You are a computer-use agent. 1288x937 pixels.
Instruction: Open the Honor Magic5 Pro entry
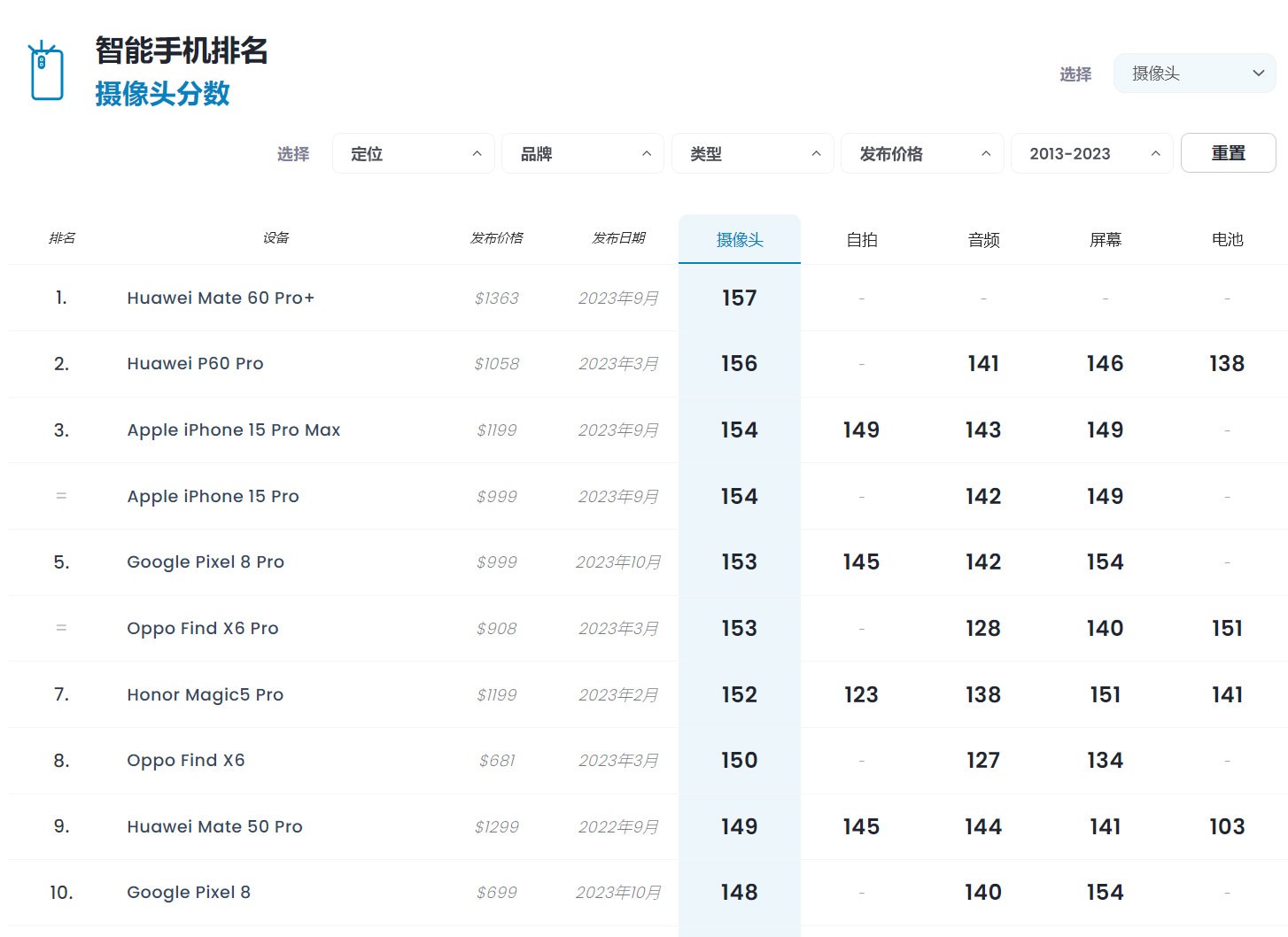206,694
